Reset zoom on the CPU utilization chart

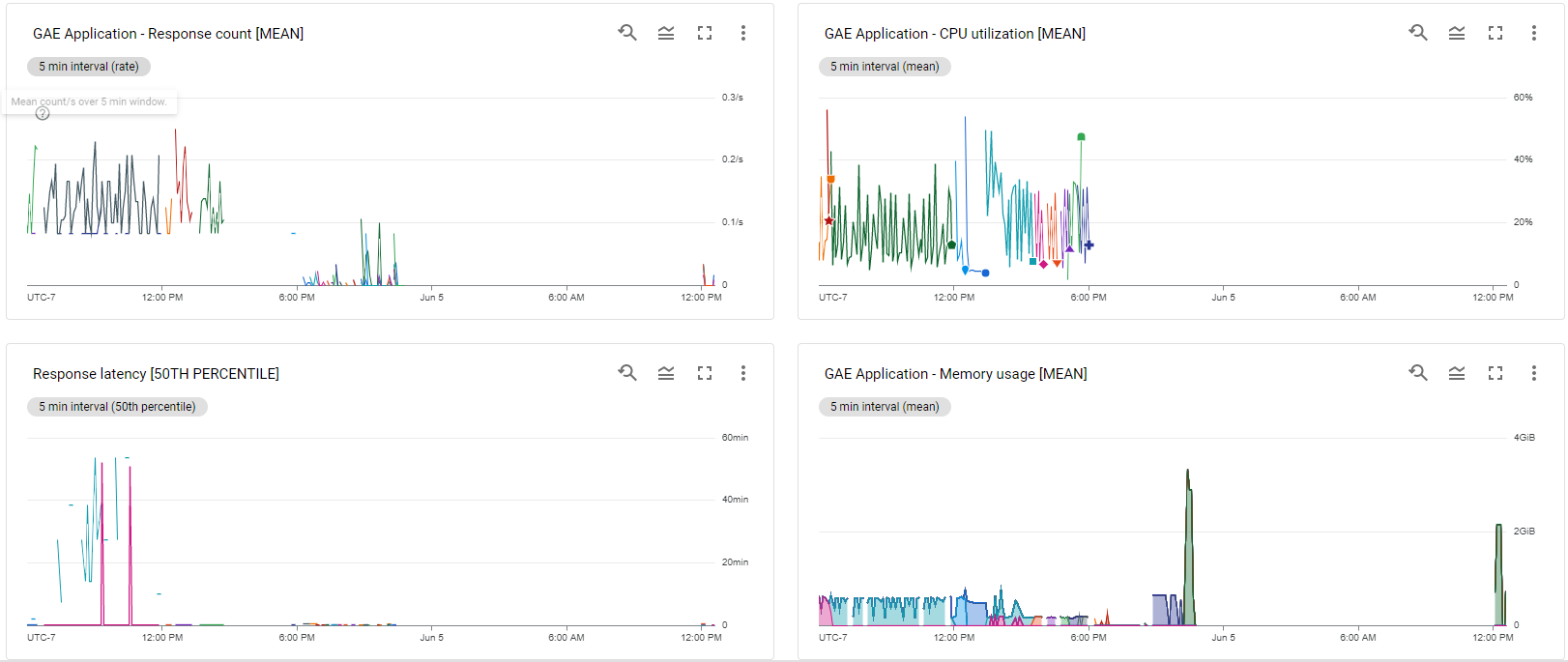pos(1418,33)
